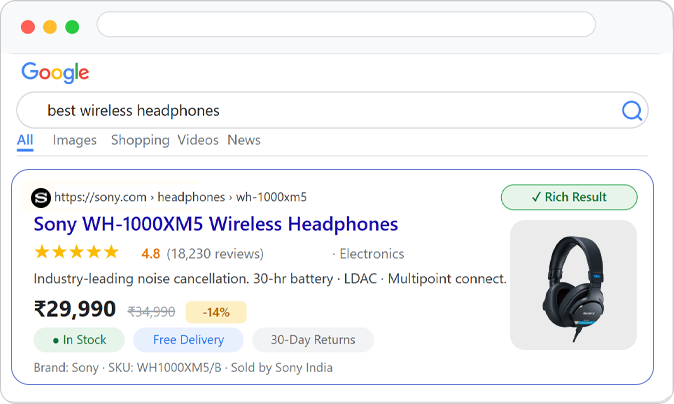674x404 pixels.
Task: Click the green maximize window dot
Action: [72, 27]
